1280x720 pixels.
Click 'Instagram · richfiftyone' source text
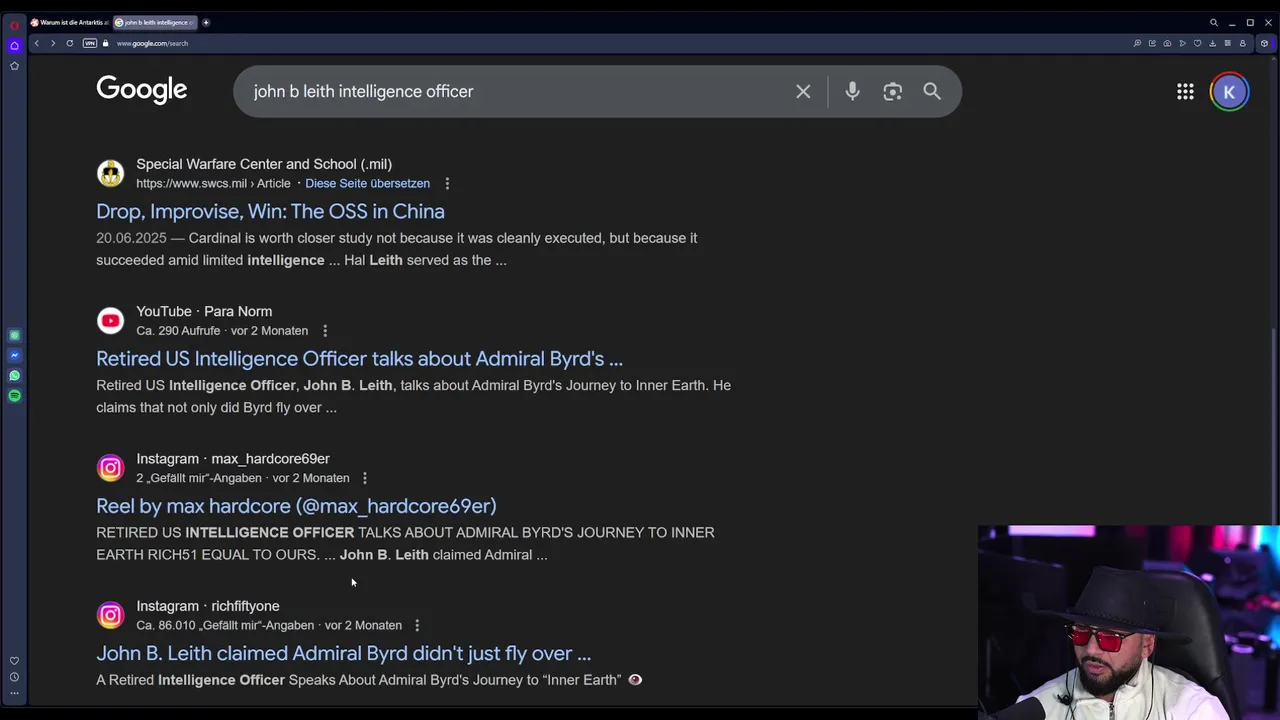click(208, 606)
